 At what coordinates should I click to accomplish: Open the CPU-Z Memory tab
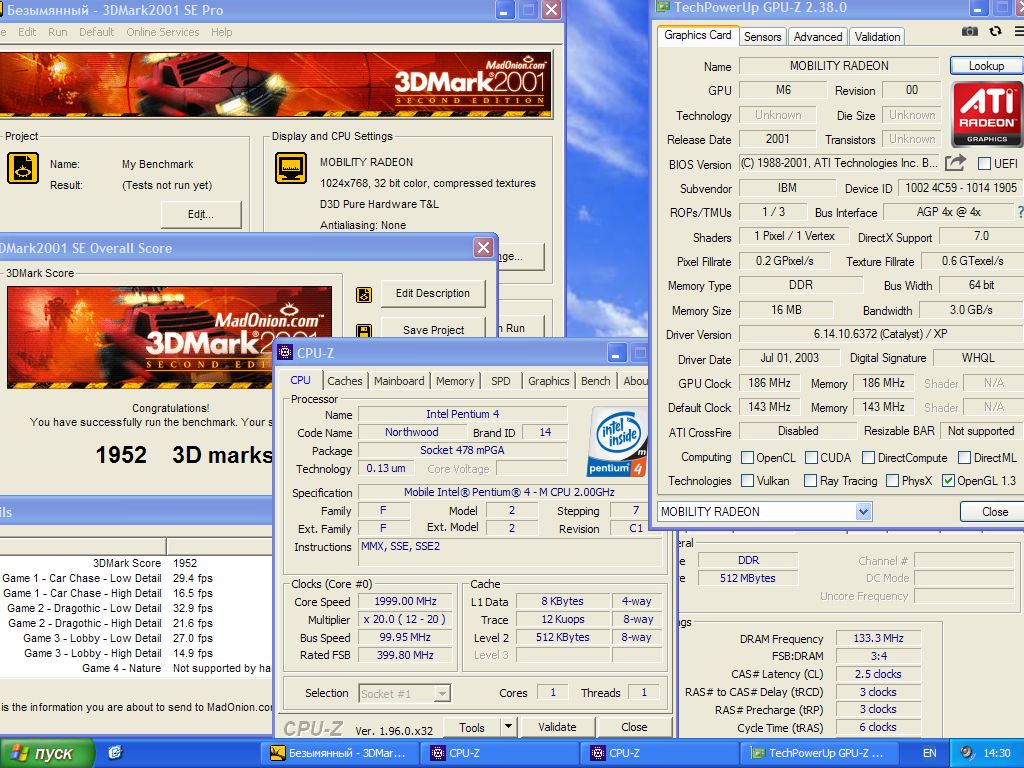[455, 381]
